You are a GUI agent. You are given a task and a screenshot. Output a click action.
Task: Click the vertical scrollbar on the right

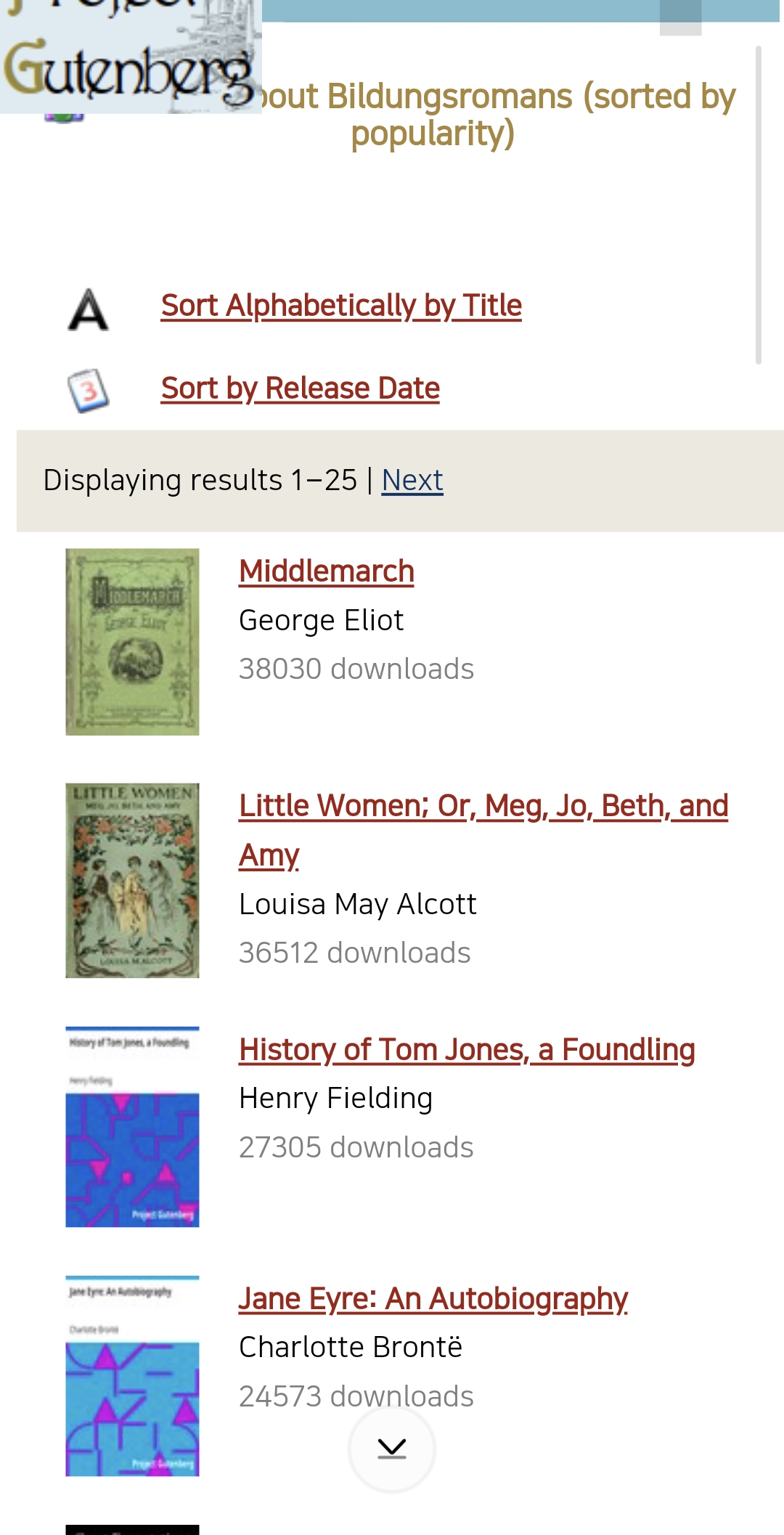[758, 205]
